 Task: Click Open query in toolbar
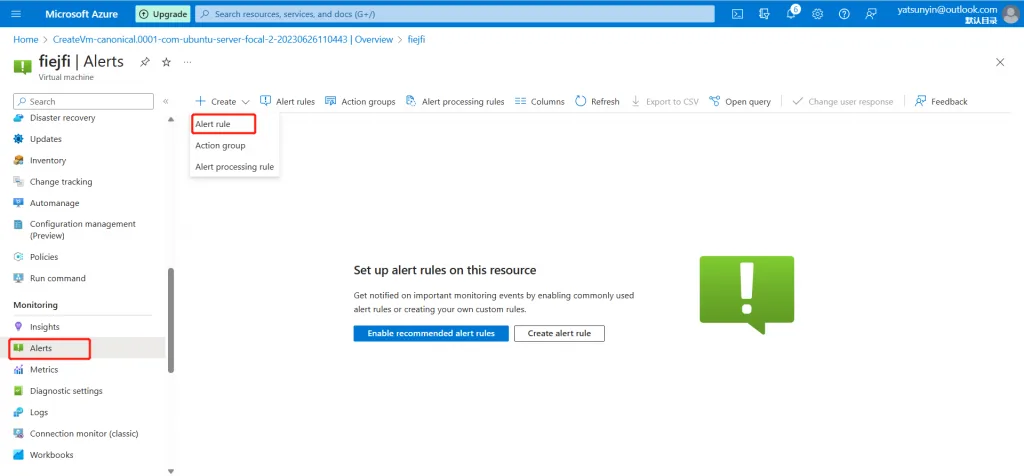point(740,101)
